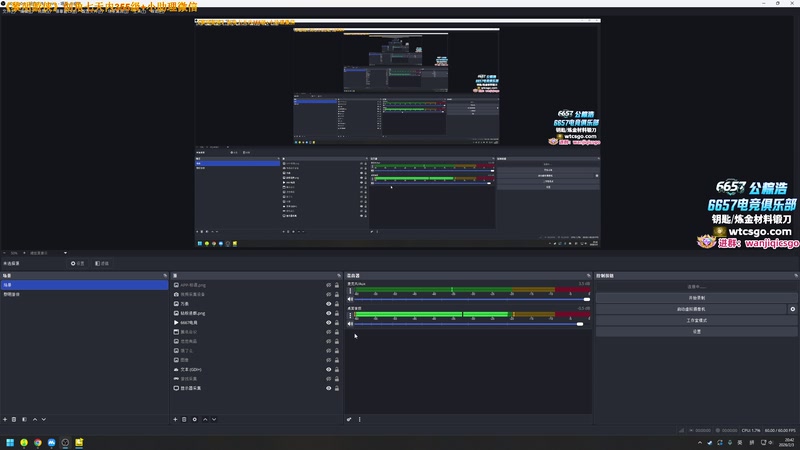The width and height of the screenshot is (800, 450).
Task: Hide the 文本 (GDI+) text source
Action: pos(329,369)
